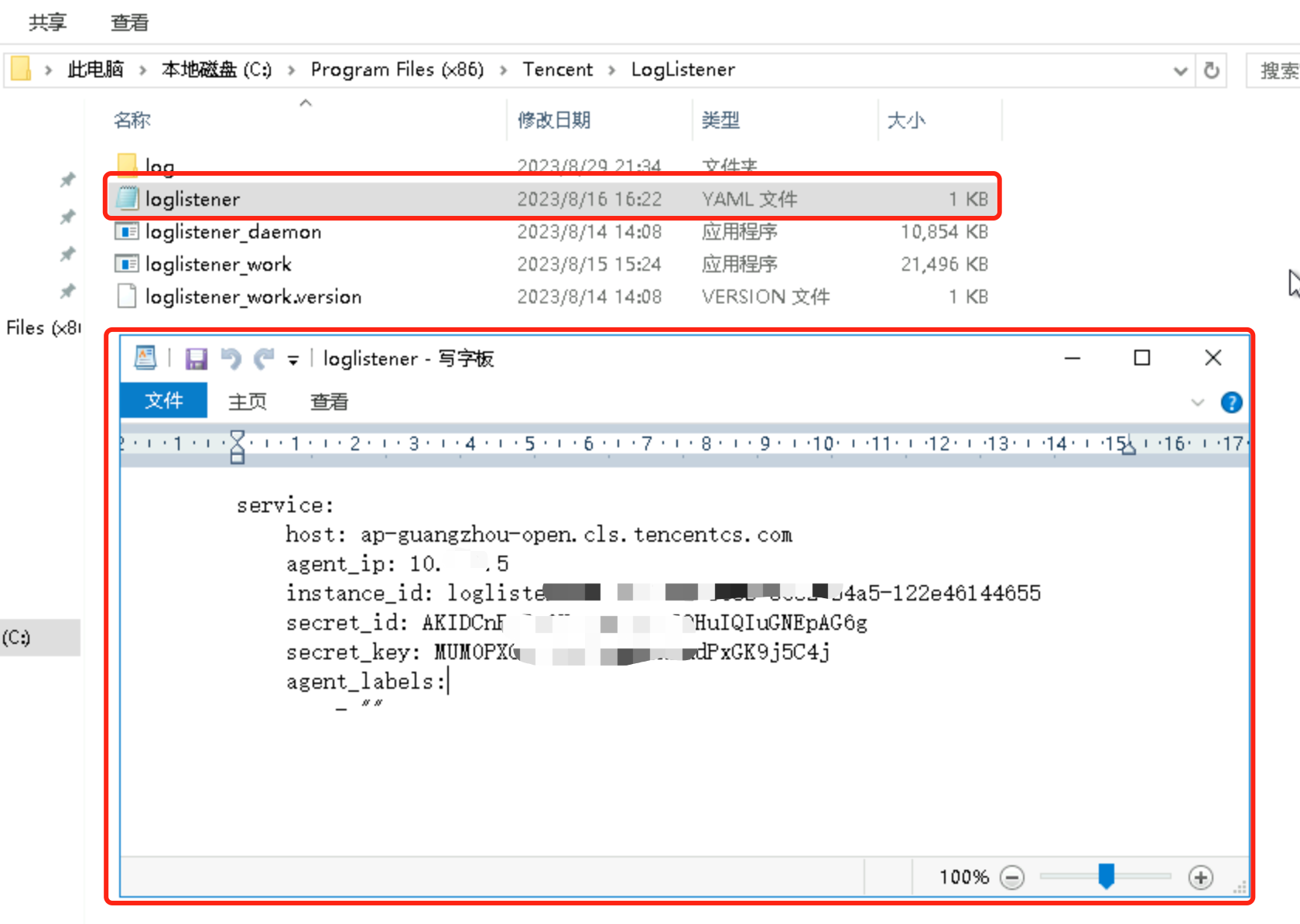The image size is (1300, 924).
Task: Place cursor on the 'agent_labels:' line
Action: [366, 682]
